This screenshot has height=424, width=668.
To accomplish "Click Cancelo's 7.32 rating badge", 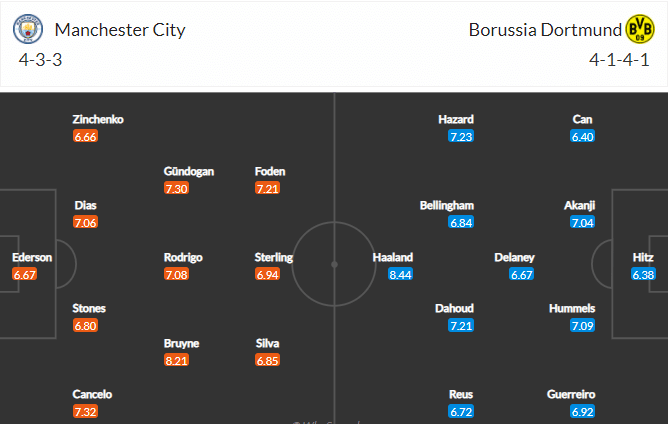I will [x=85, y=412].
